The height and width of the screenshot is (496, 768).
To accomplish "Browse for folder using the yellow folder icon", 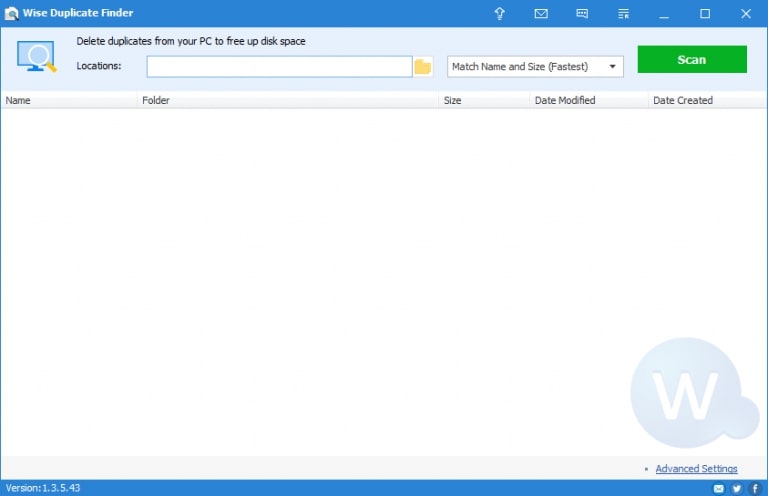I will tap(423, 67).
